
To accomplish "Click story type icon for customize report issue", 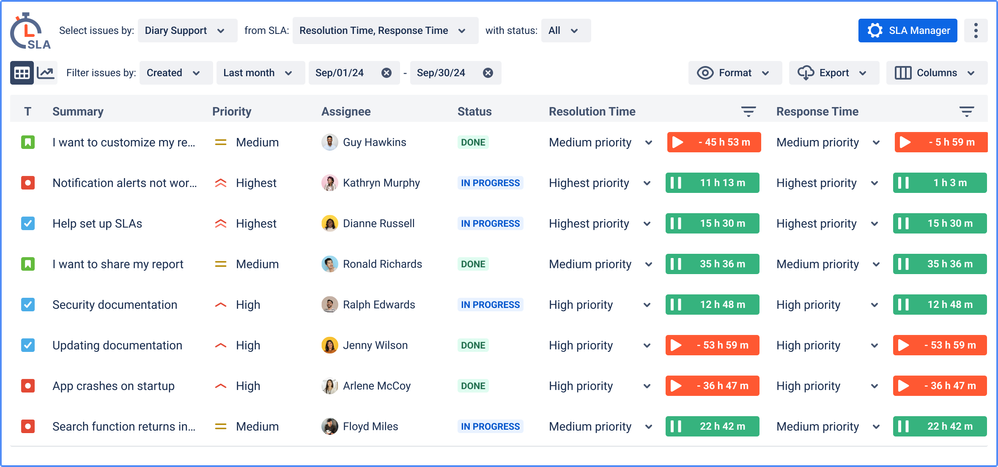I will click(27, 143).
